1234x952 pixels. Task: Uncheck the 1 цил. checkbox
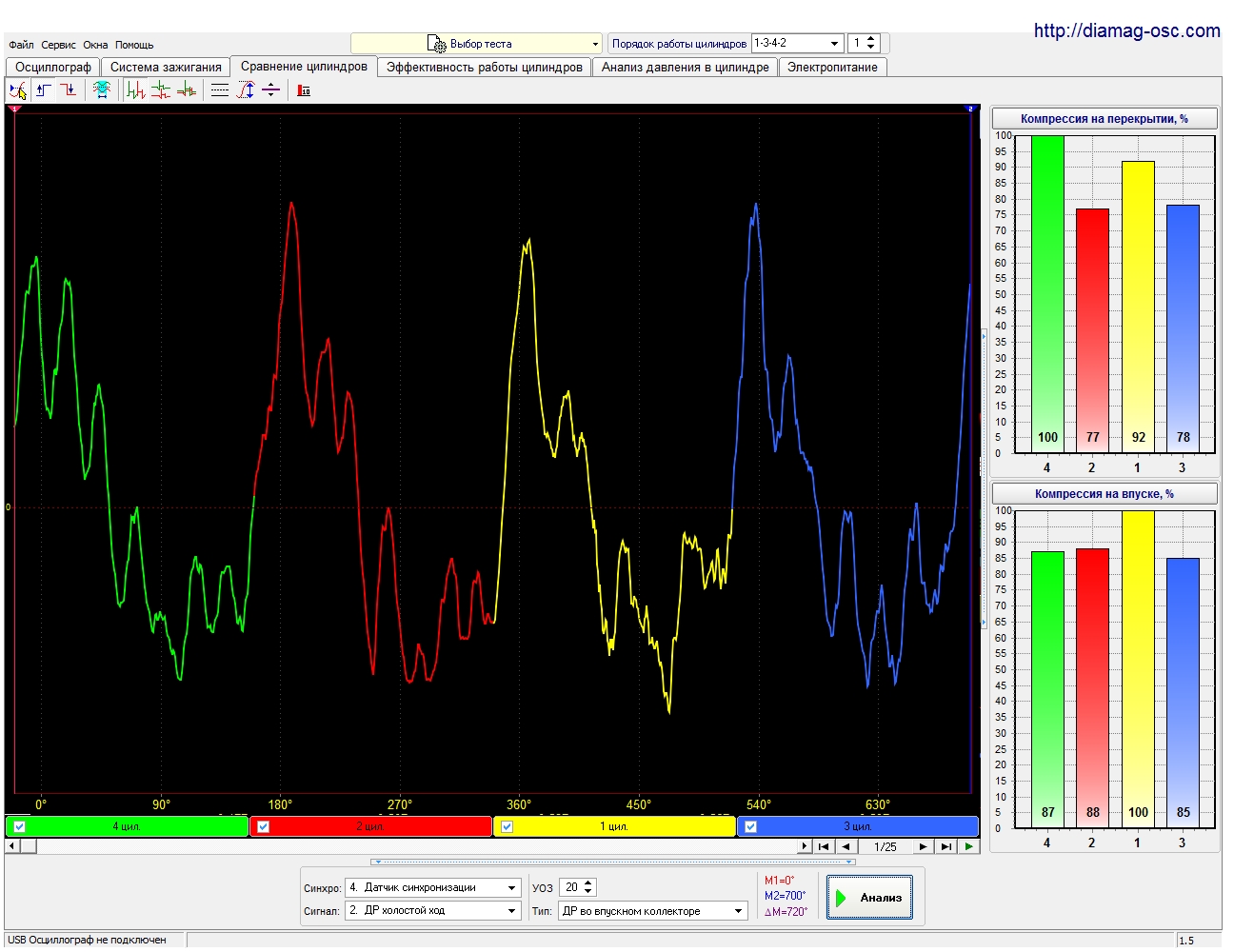point(507,826)
